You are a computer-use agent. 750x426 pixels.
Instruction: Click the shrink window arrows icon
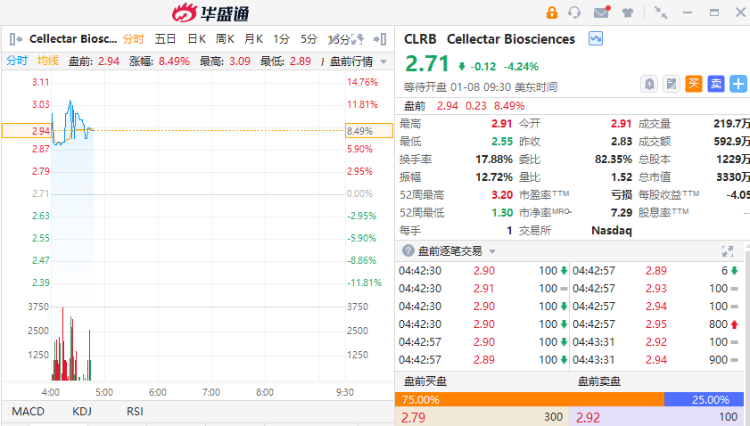pyautogui.click(x=661, y=13)
